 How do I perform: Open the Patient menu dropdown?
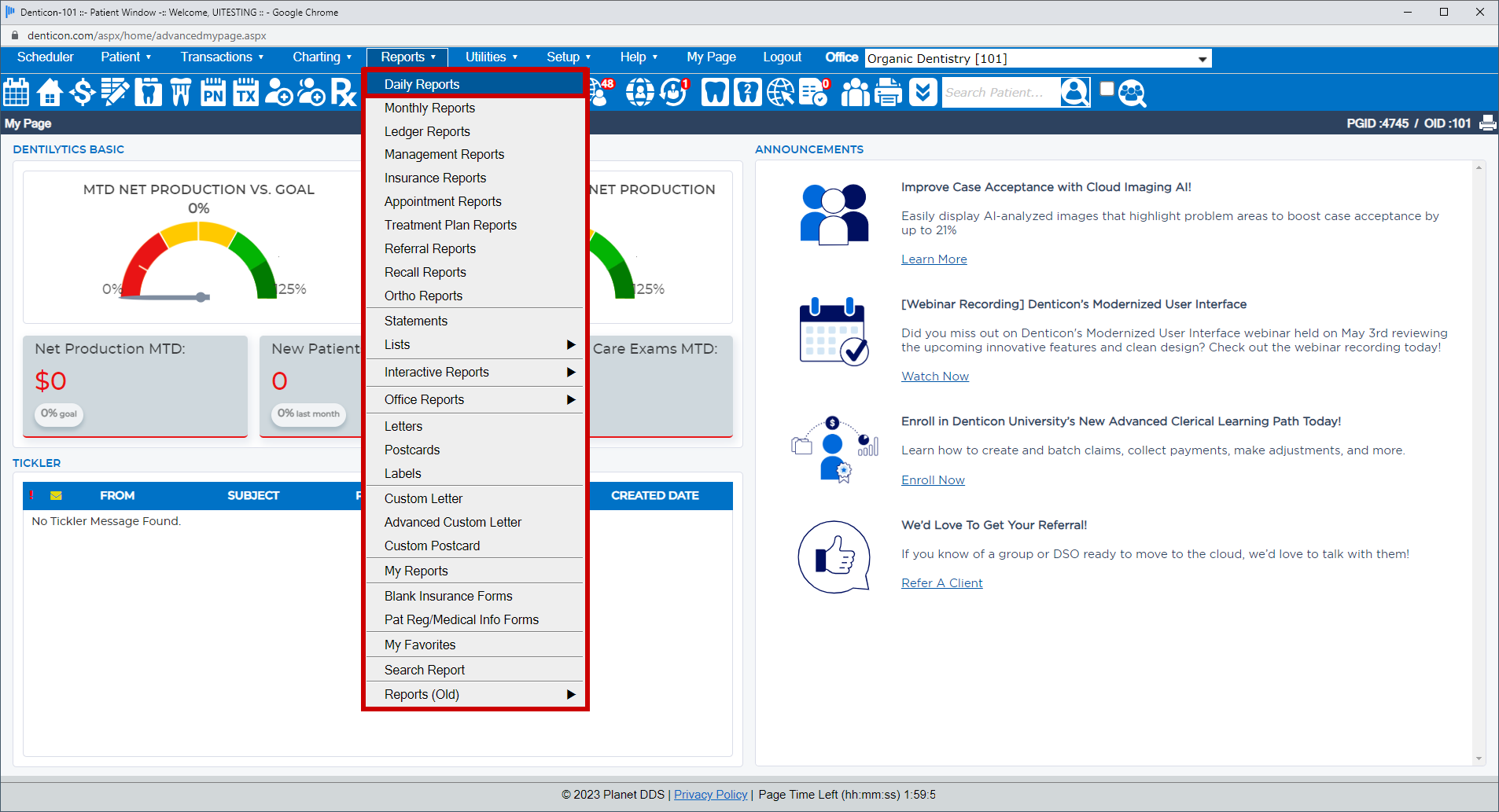tap(126, 57)
